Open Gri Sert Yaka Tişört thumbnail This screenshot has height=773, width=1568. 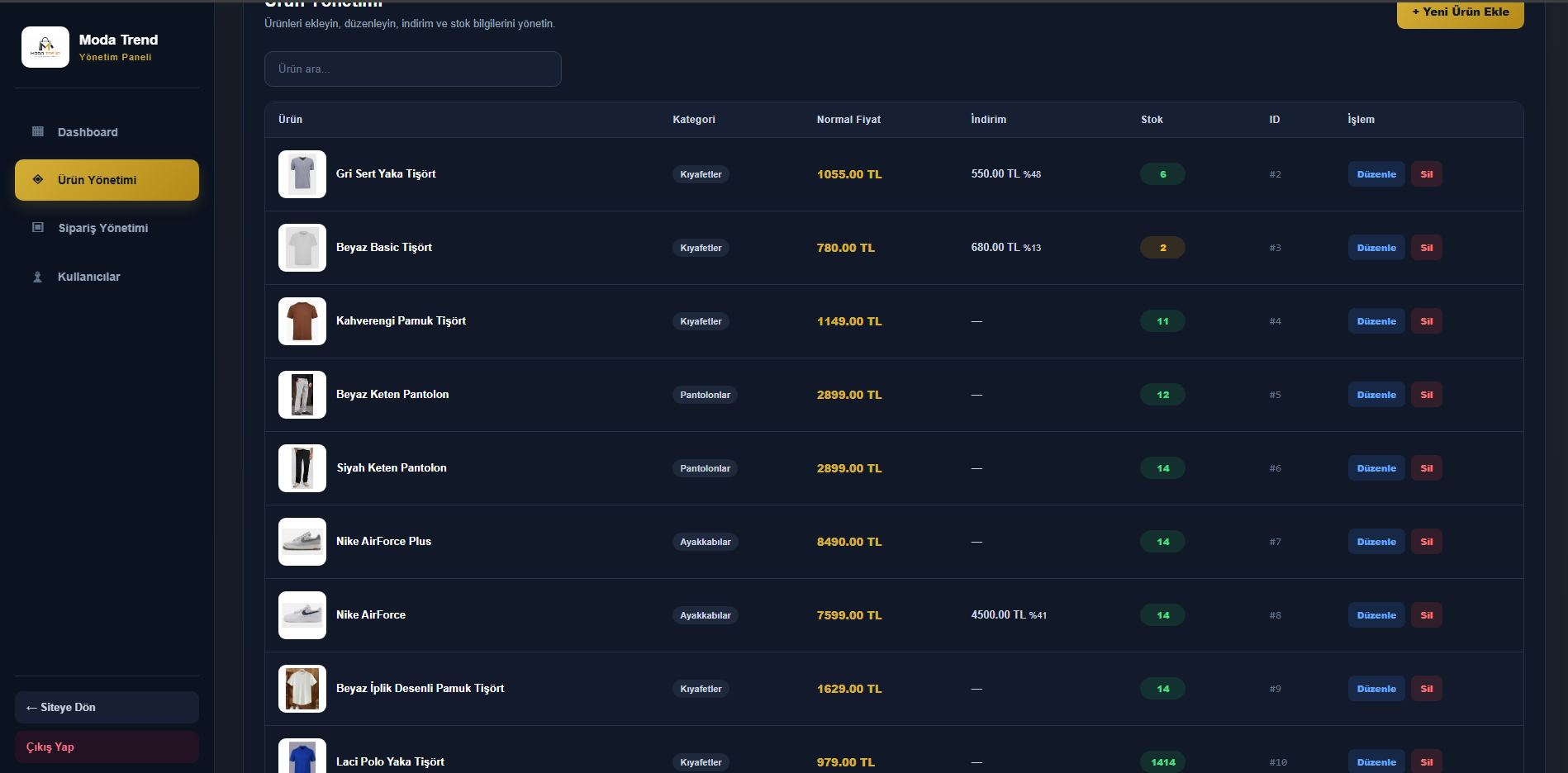click(302, 174)
